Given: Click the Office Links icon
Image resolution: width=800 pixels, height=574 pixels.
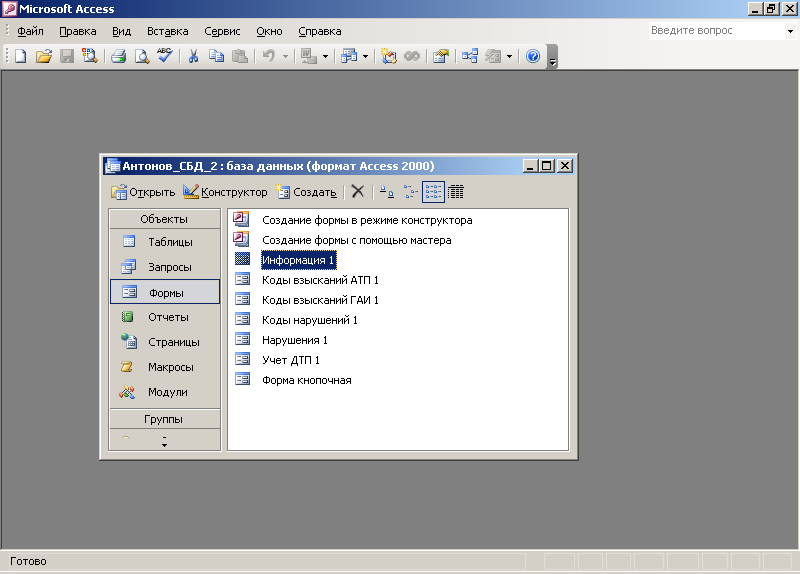Looking at the screenshot, I should [309, 56].
